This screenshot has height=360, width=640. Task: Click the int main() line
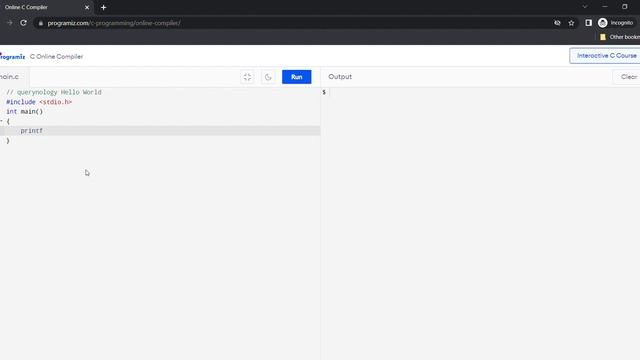point(24,111)
